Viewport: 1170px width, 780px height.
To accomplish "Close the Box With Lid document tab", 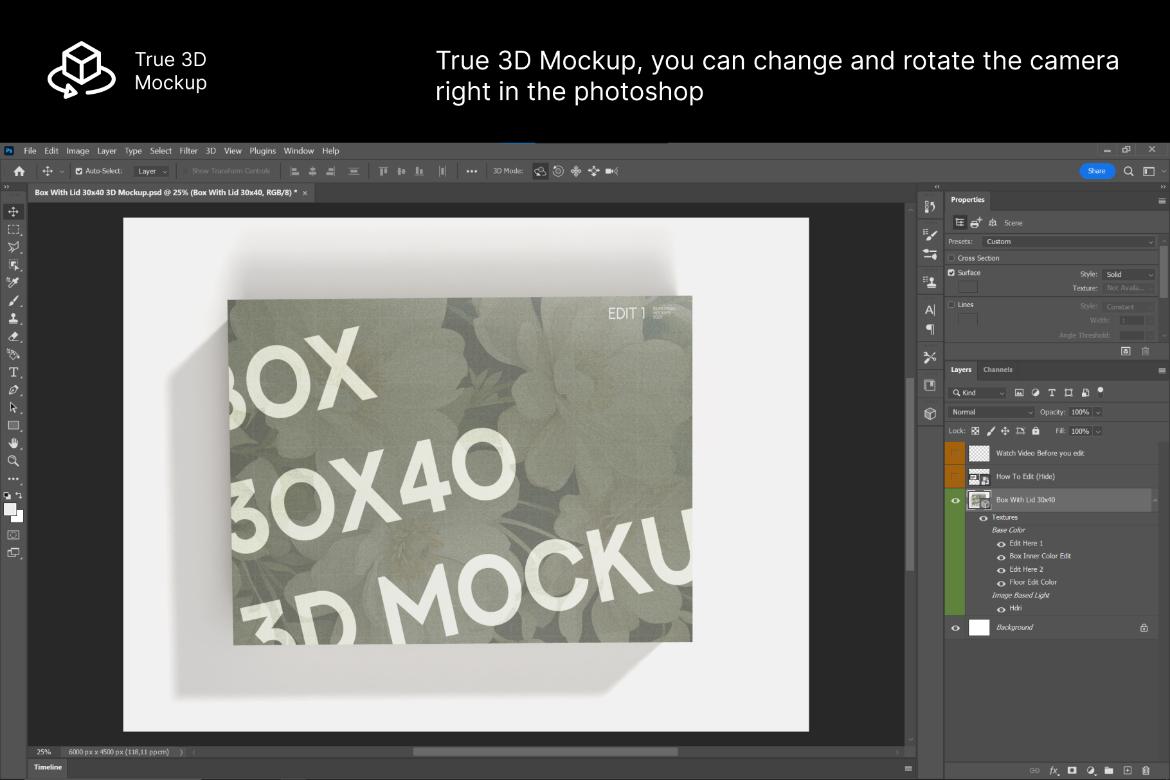I will [304, 193].
